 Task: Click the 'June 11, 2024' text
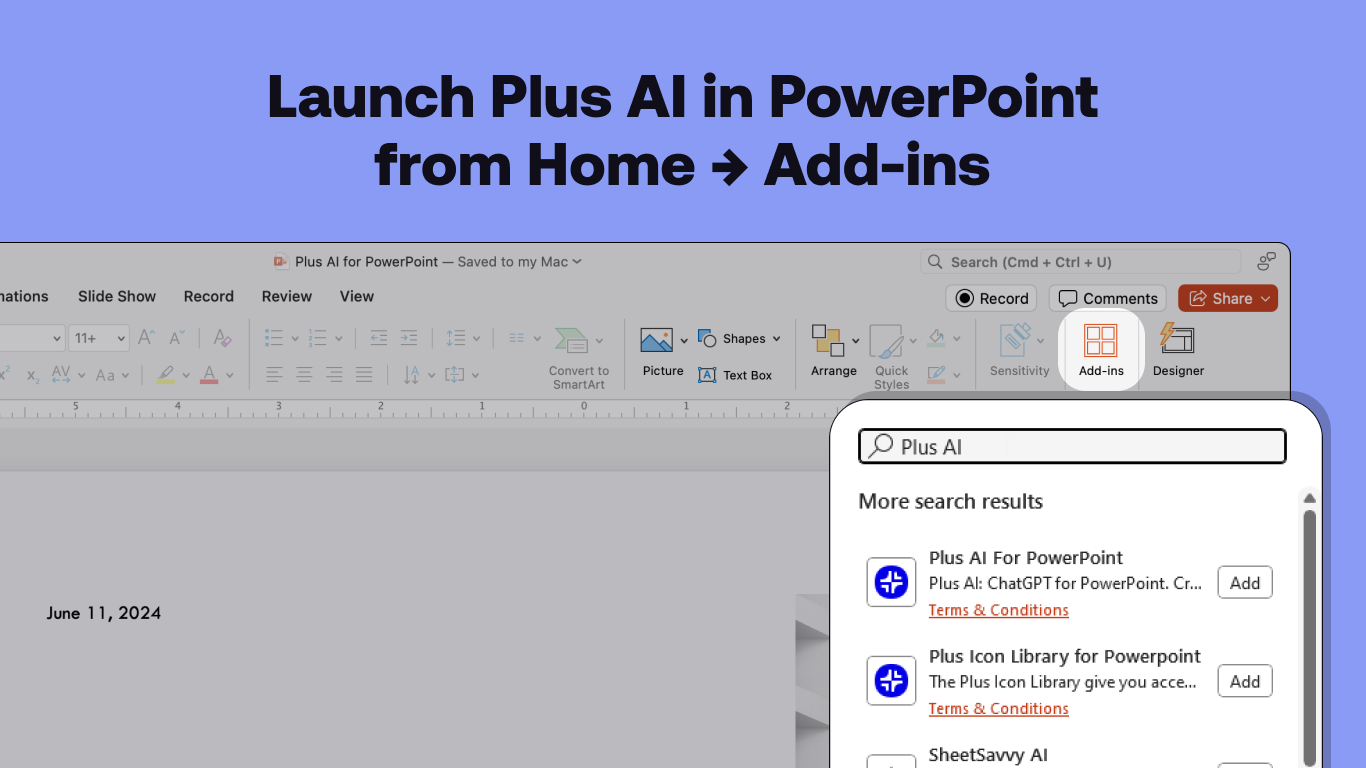click(x=104, y=613)
